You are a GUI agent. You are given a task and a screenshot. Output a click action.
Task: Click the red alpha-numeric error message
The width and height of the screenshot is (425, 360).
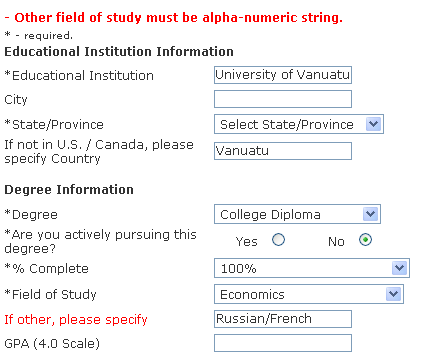[x=174, y=18]
